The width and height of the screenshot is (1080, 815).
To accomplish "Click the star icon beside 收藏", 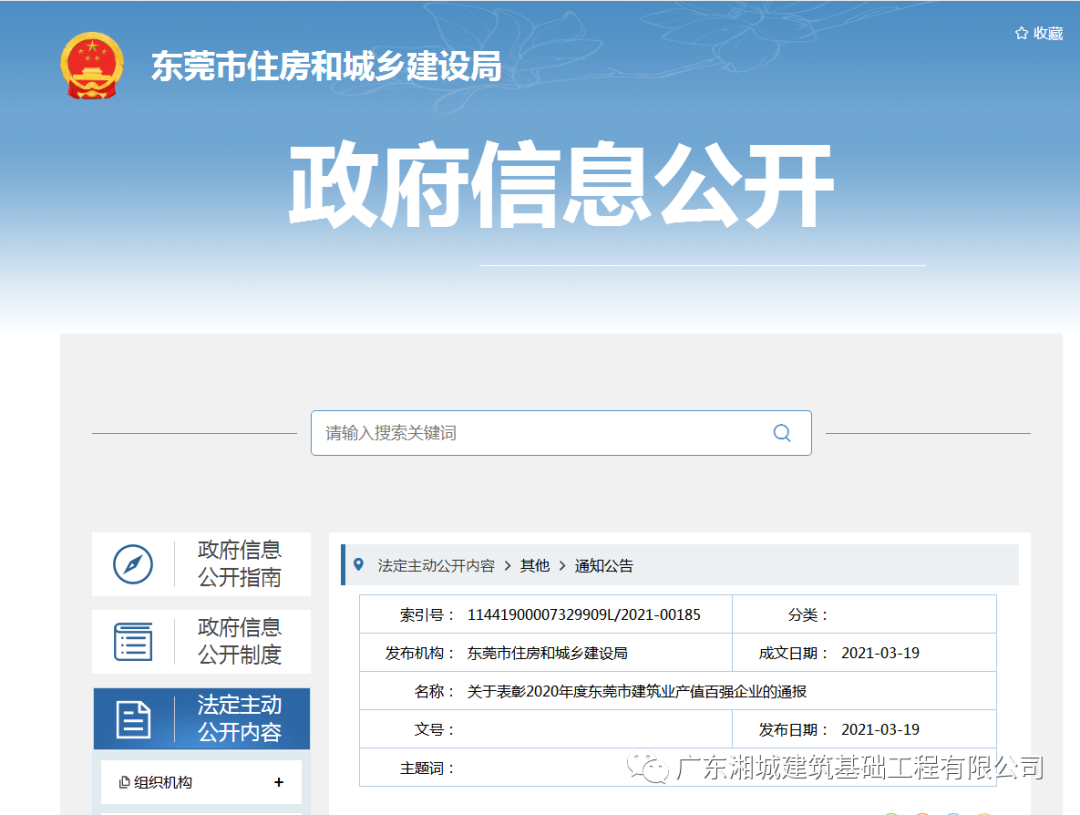I will [1019, 33].
